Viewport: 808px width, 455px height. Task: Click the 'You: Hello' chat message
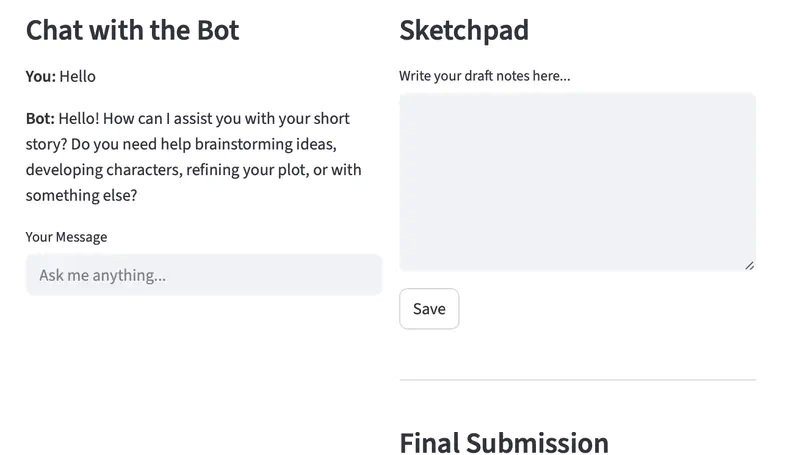coord(61,76)
